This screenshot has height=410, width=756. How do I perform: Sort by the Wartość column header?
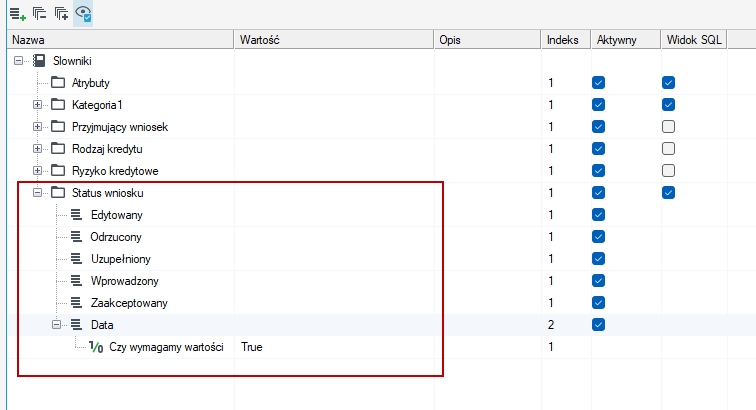[334, 40]
